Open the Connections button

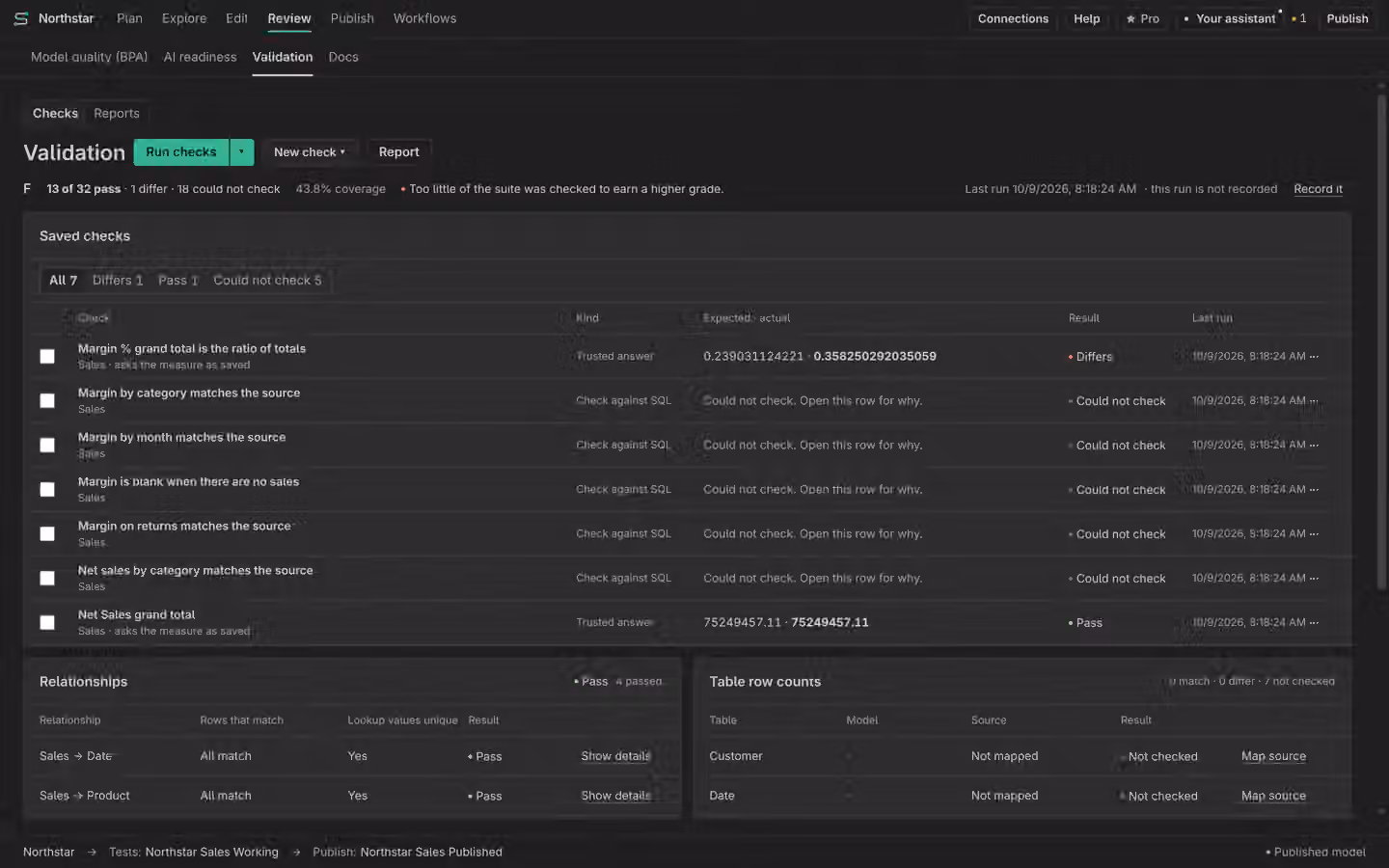pos(1013,18)
